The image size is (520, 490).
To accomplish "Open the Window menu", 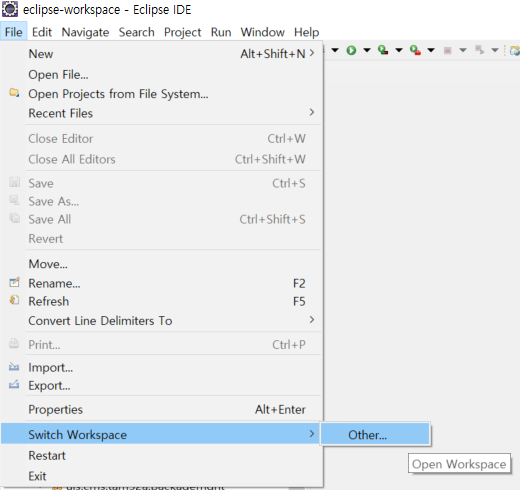I will point(262,32).
